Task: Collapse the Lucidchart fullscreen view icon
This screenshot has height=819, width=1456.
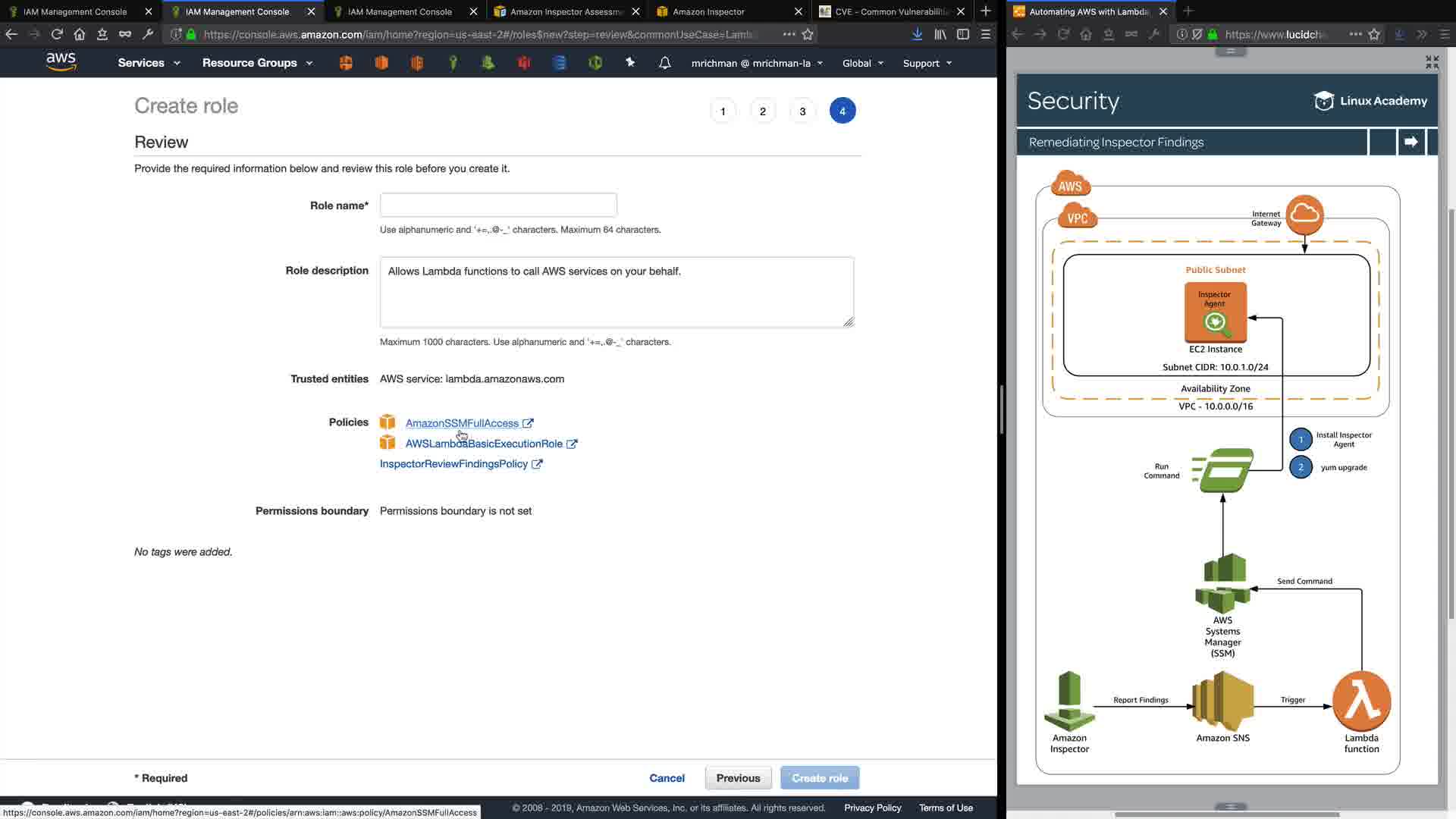Action: click(1432, 62)
